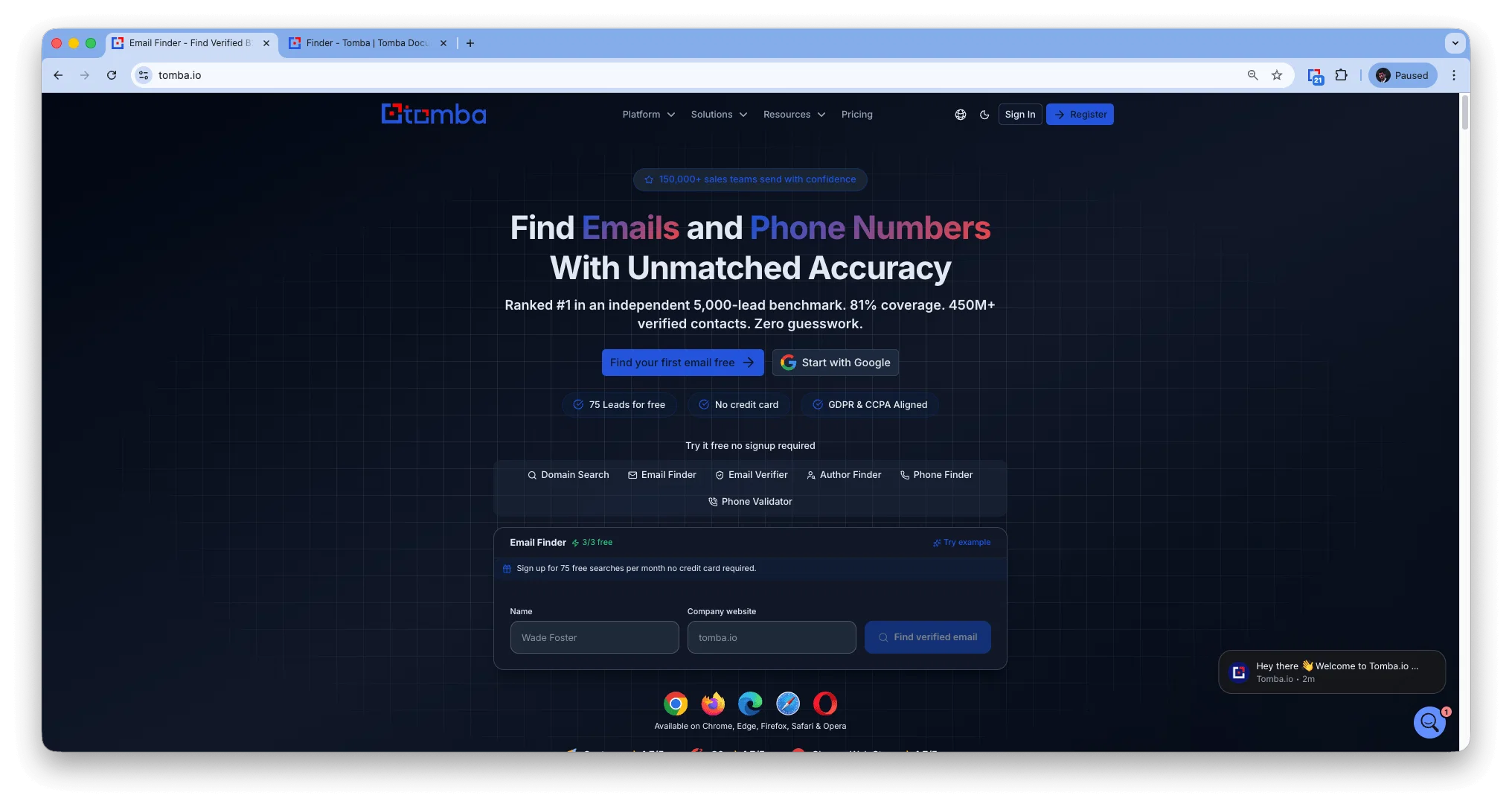Expand the Platform menu
The height and width of the screenshot is (807, 1512).
click(649, 115)
